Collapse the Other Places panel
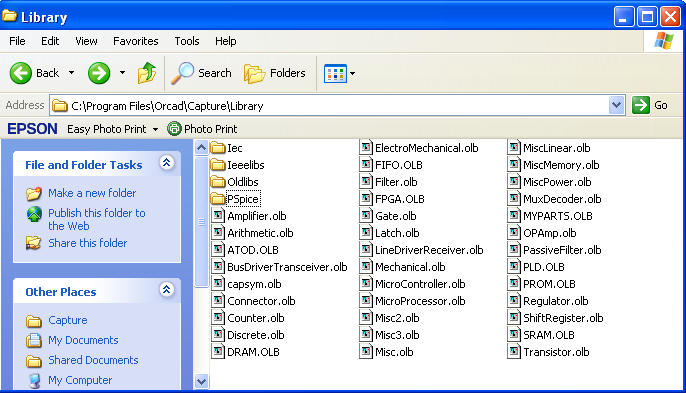Image resolution: width=686 pixels, height=393 pixels. pos(166,290)
